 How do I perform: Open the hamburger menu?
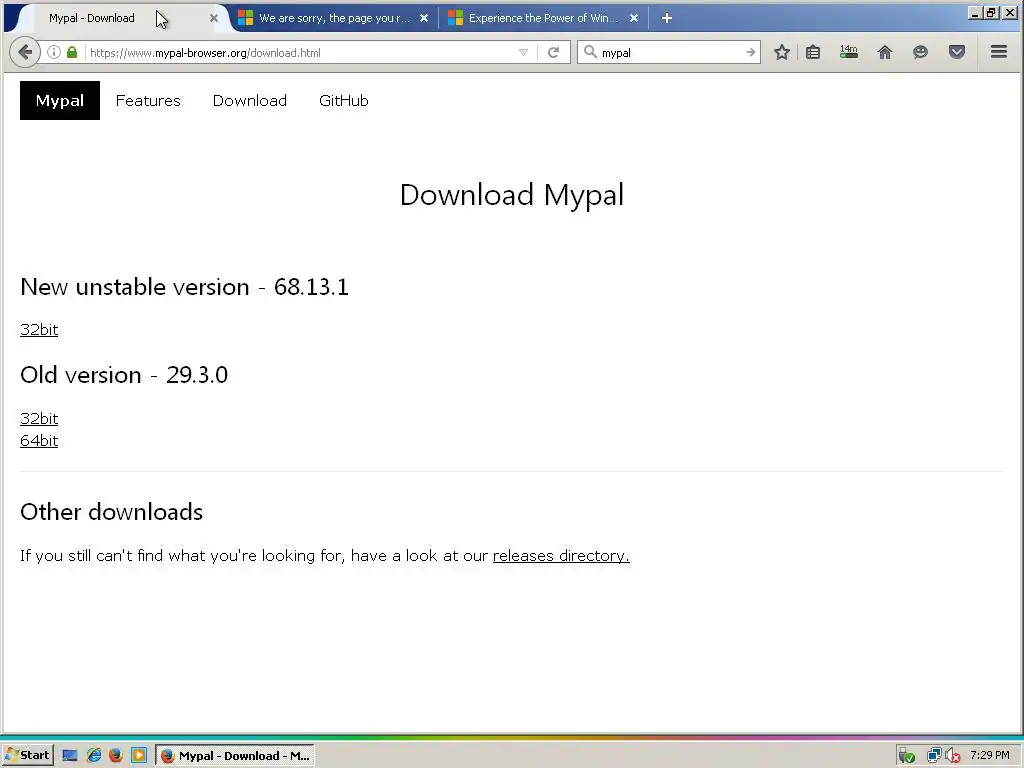point(999,52)
